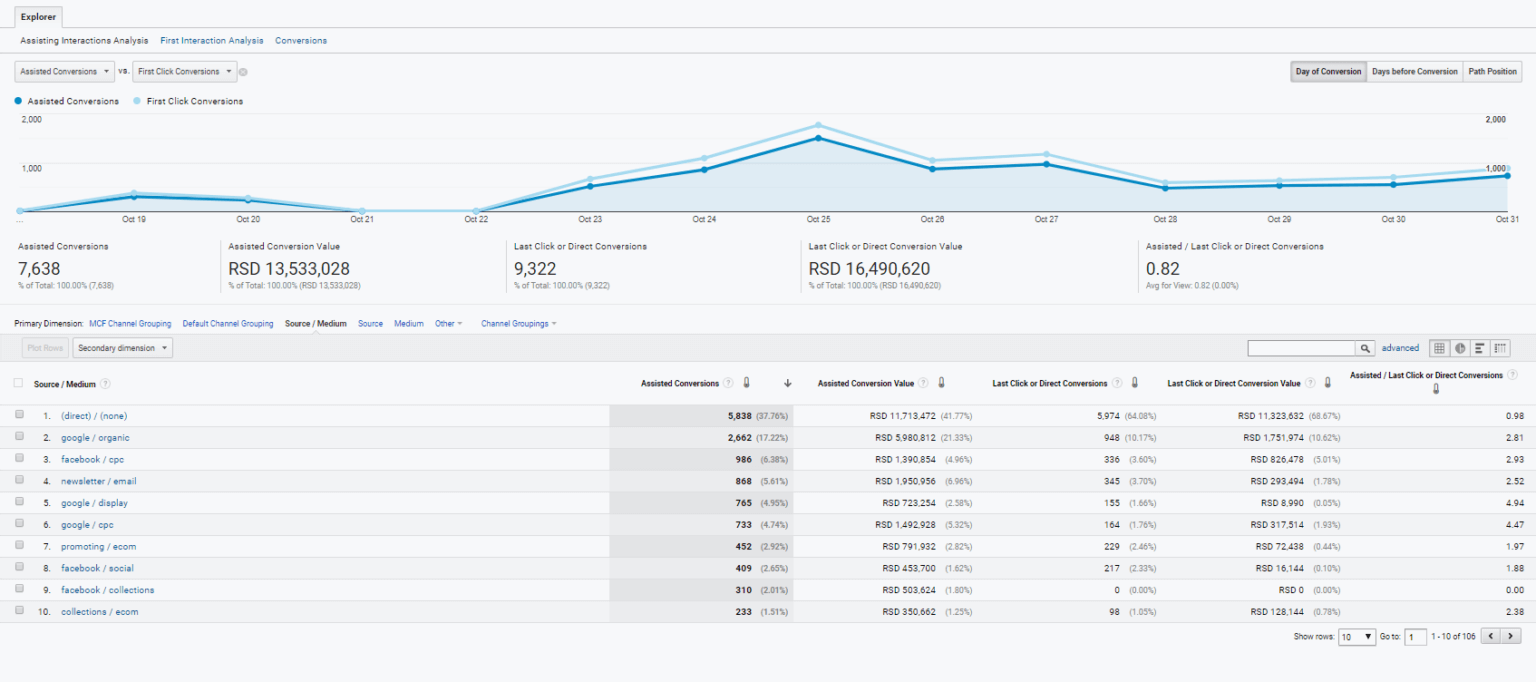Click the Oct 25 peak point on Assisted Conversions line

point(818,138)
